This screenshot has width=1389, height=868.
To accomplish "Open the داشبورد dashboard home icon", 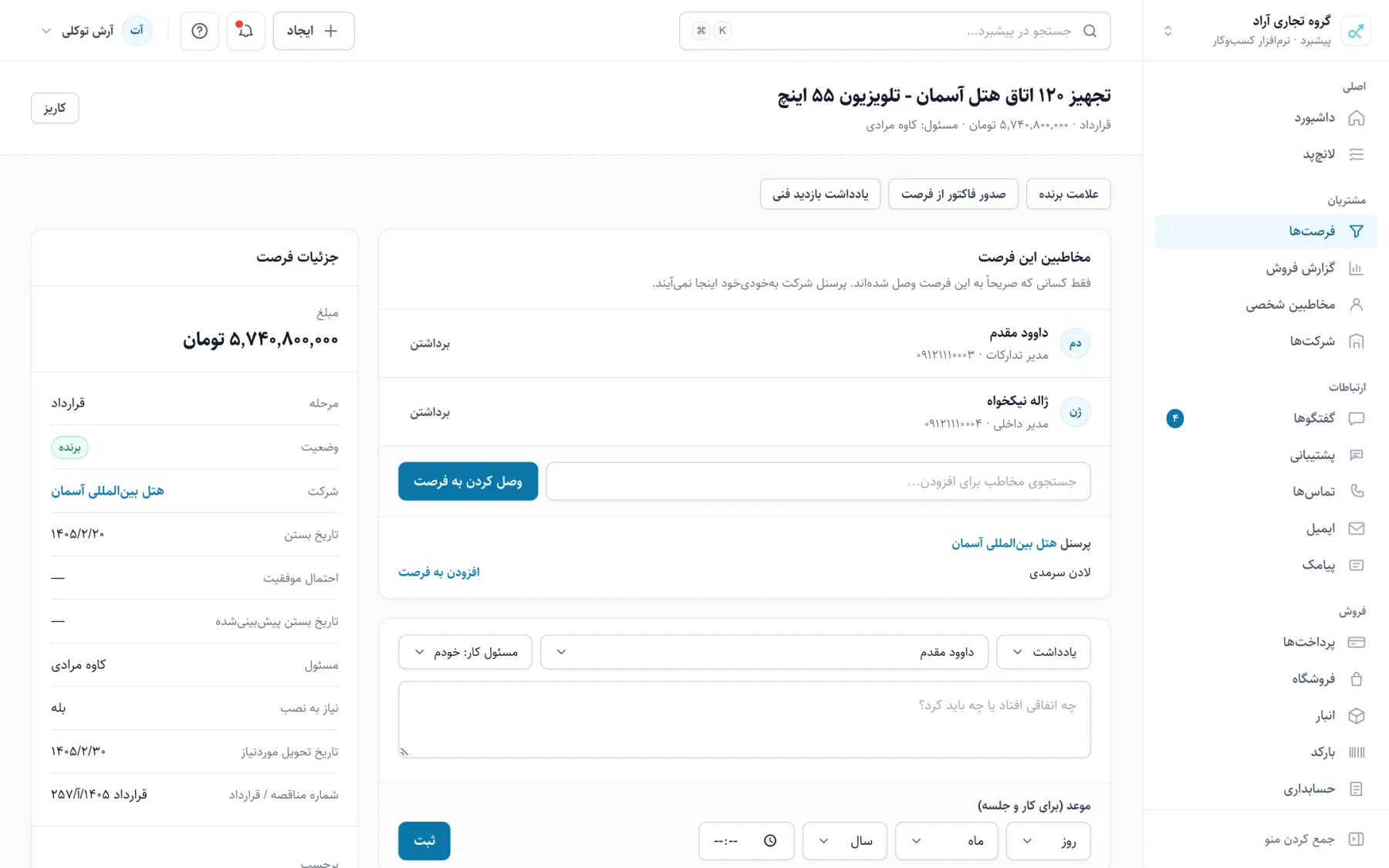I will click(1356, 118).
